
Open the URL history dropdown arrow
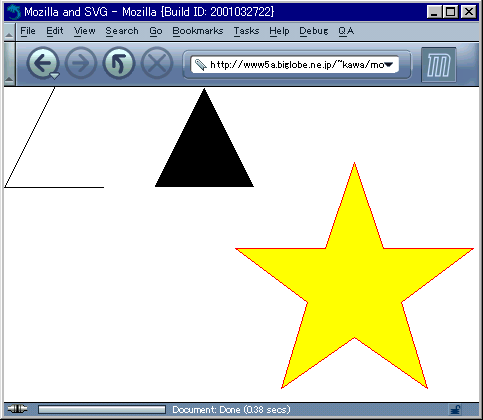[x=389, y=65]
